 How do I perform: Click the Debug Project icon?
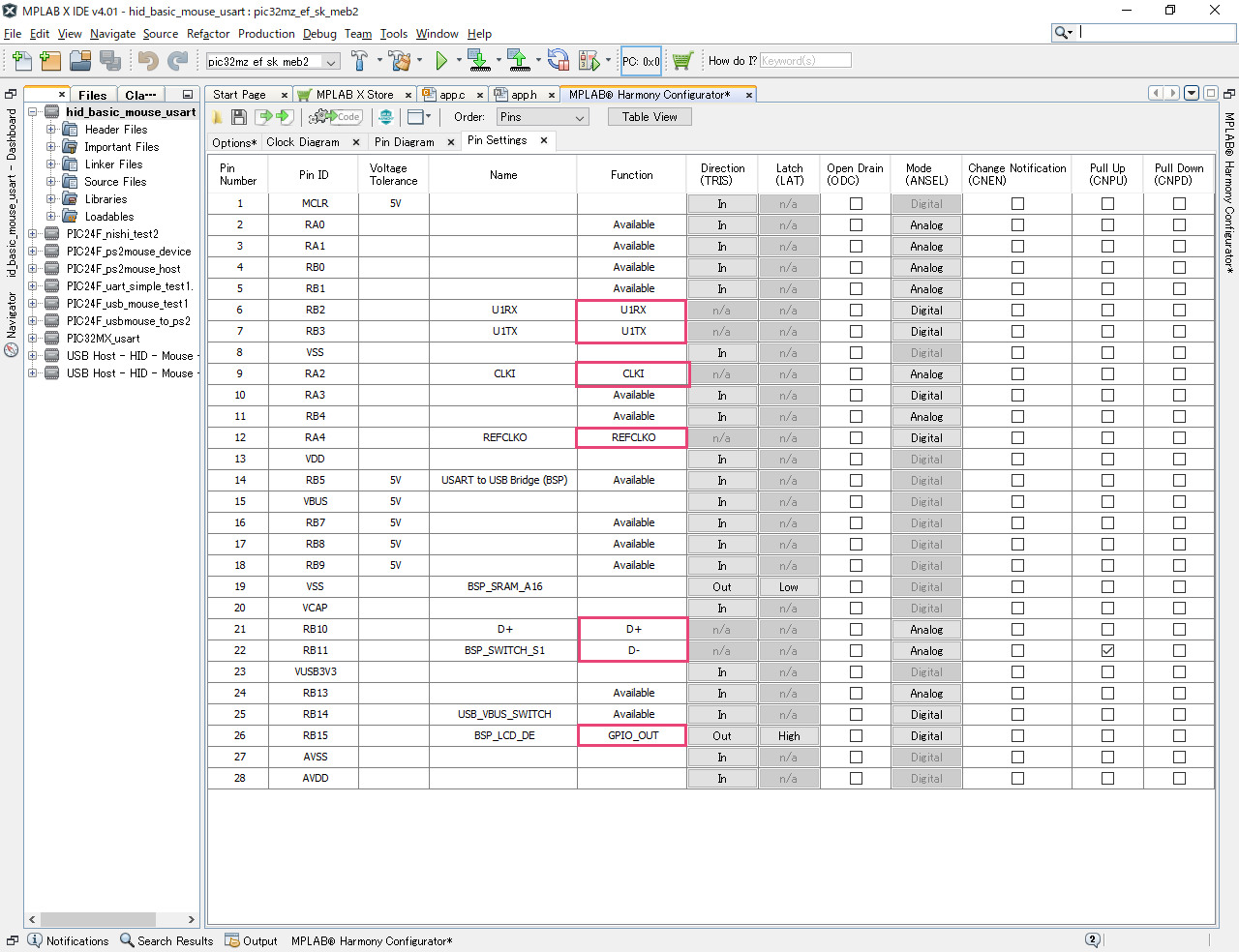tap(589, 61)
